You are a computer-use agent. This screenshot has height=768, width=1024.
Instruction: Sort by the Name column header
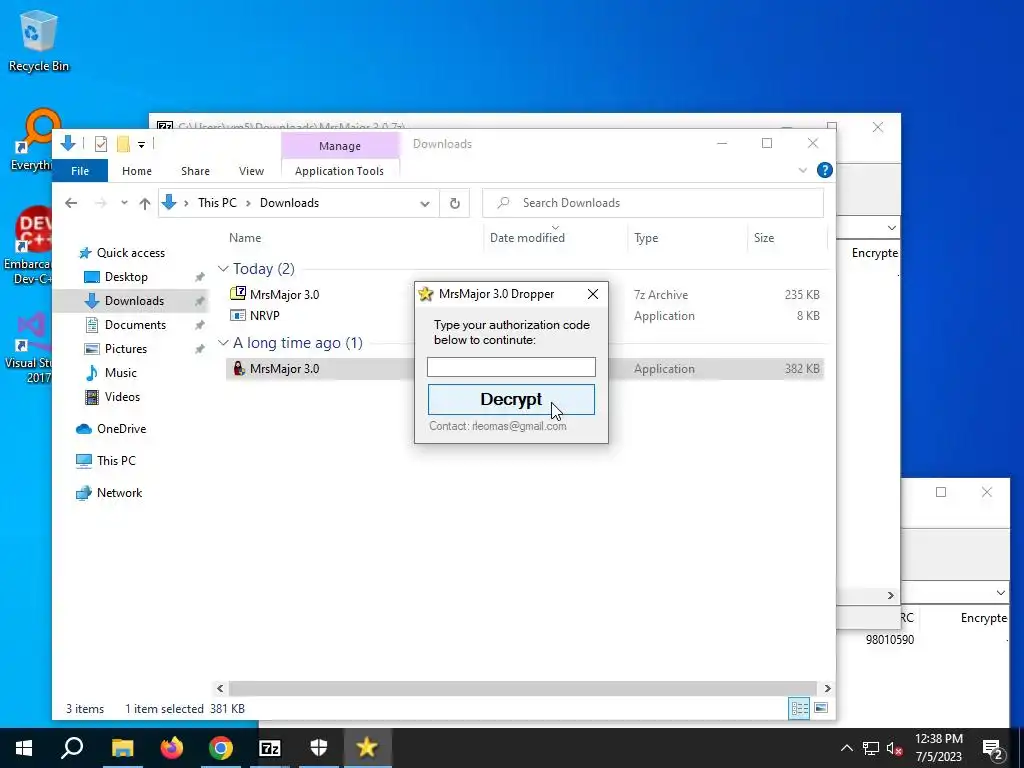coord(245,238)
